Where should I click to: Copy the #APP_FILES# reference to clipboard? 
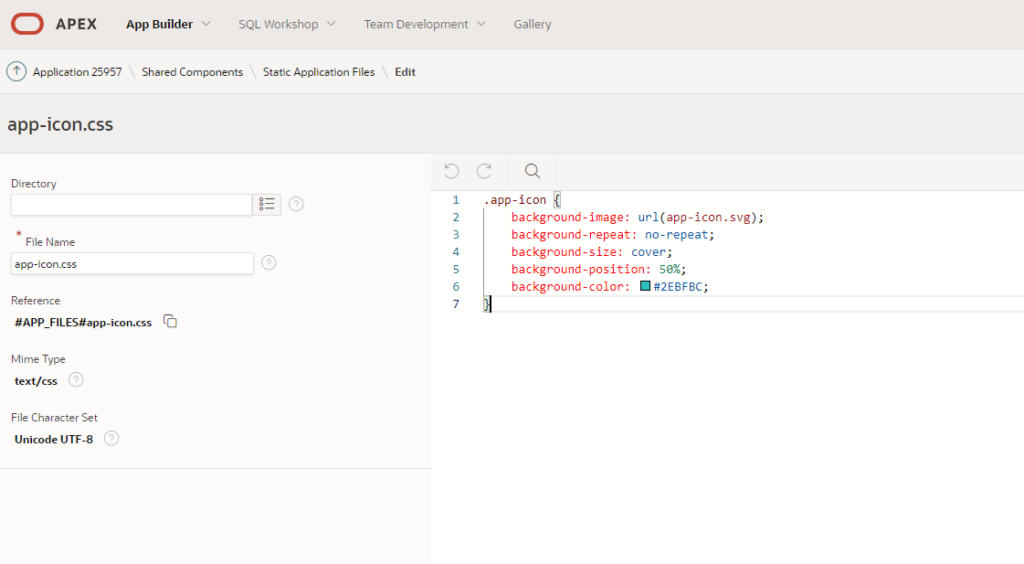click(171, 322)
